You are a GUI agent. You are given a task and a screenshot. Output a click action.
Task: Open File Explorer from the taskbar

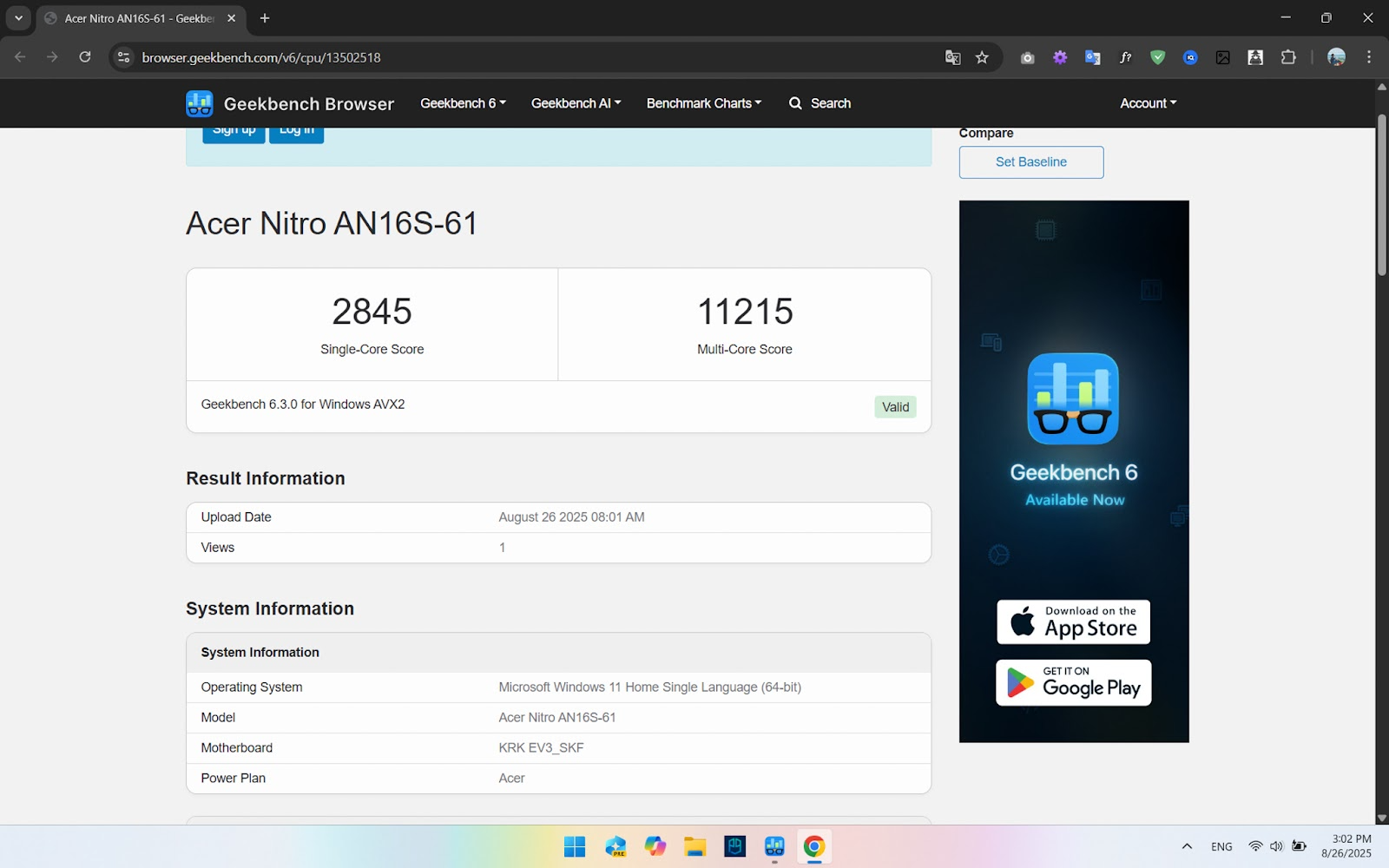[694, 846]
